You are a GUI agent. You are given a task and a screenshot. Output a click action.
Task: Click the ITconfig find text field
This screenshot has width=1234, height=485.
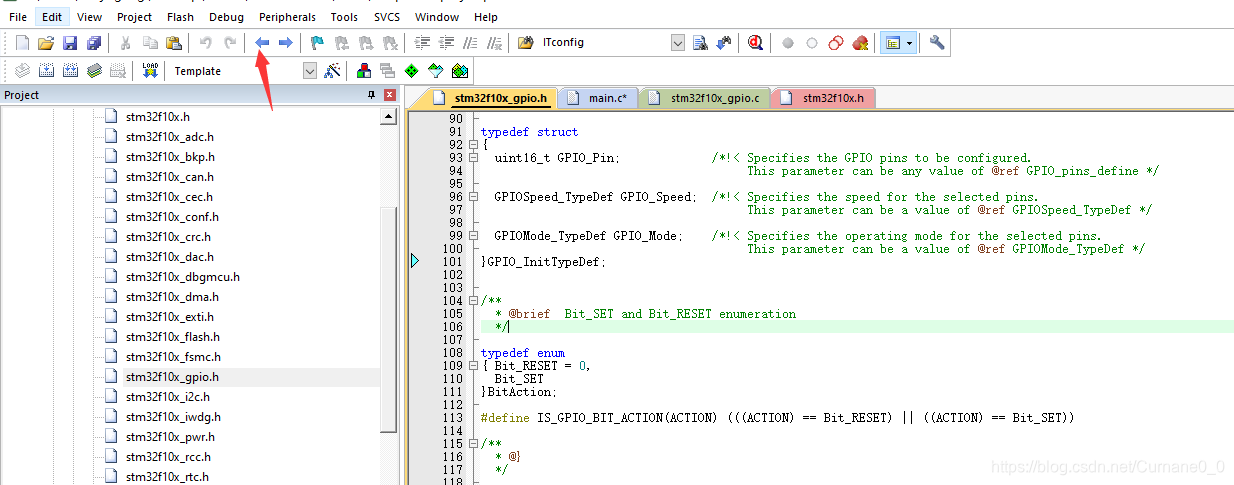pos(604,43)
